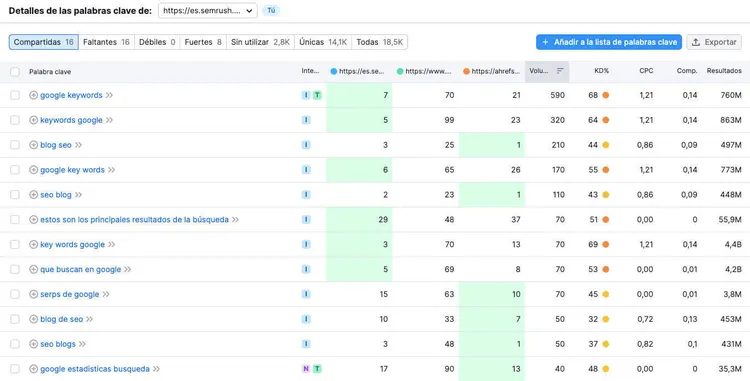Open details arrows after 'blog seo'
The width and height of the screenshot is (750, 381).
coord(78,145)
